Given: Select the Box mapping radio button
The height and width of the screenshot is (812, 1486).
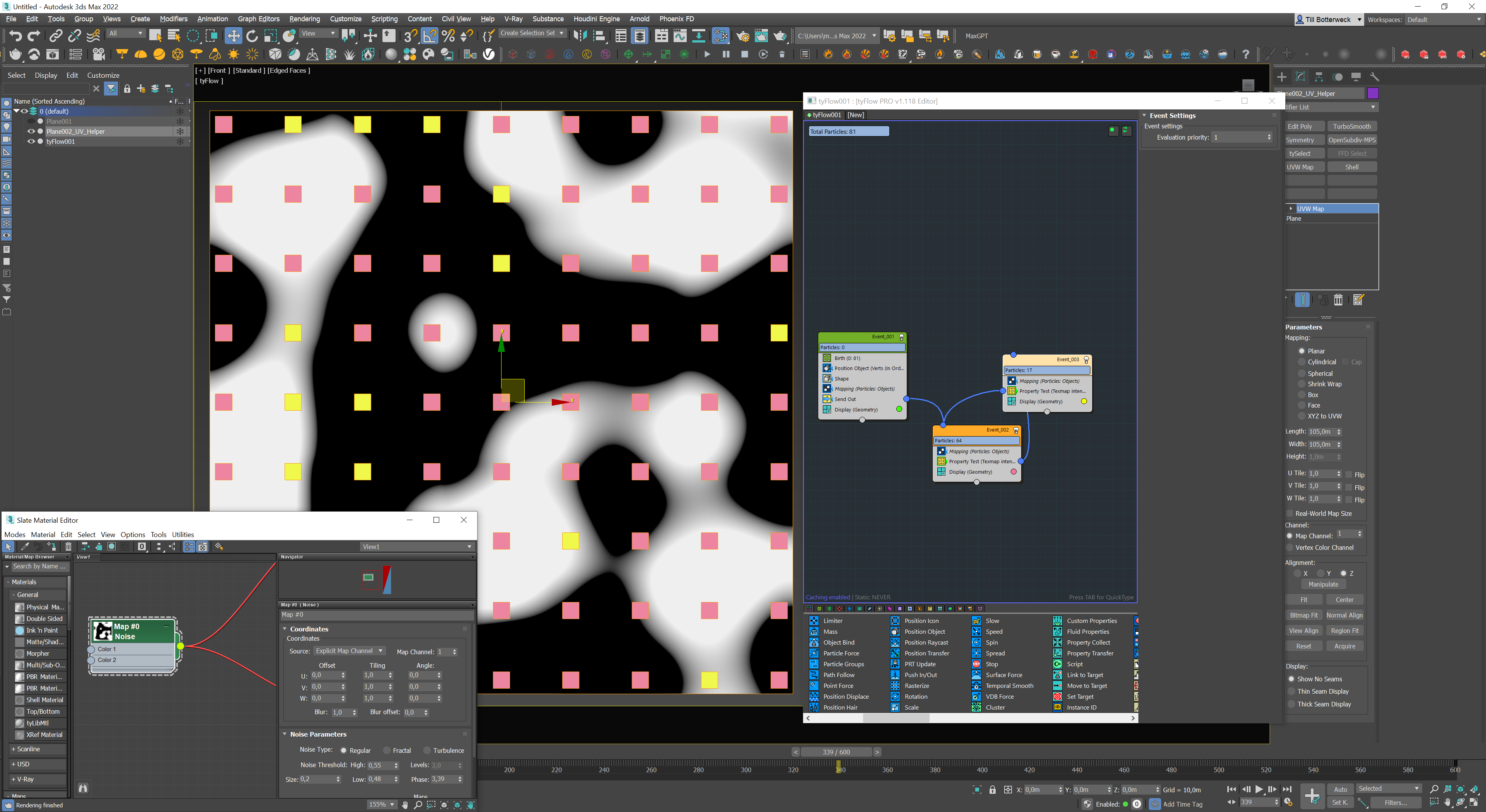Looking at the screenshot, I should click(1302, 394).
